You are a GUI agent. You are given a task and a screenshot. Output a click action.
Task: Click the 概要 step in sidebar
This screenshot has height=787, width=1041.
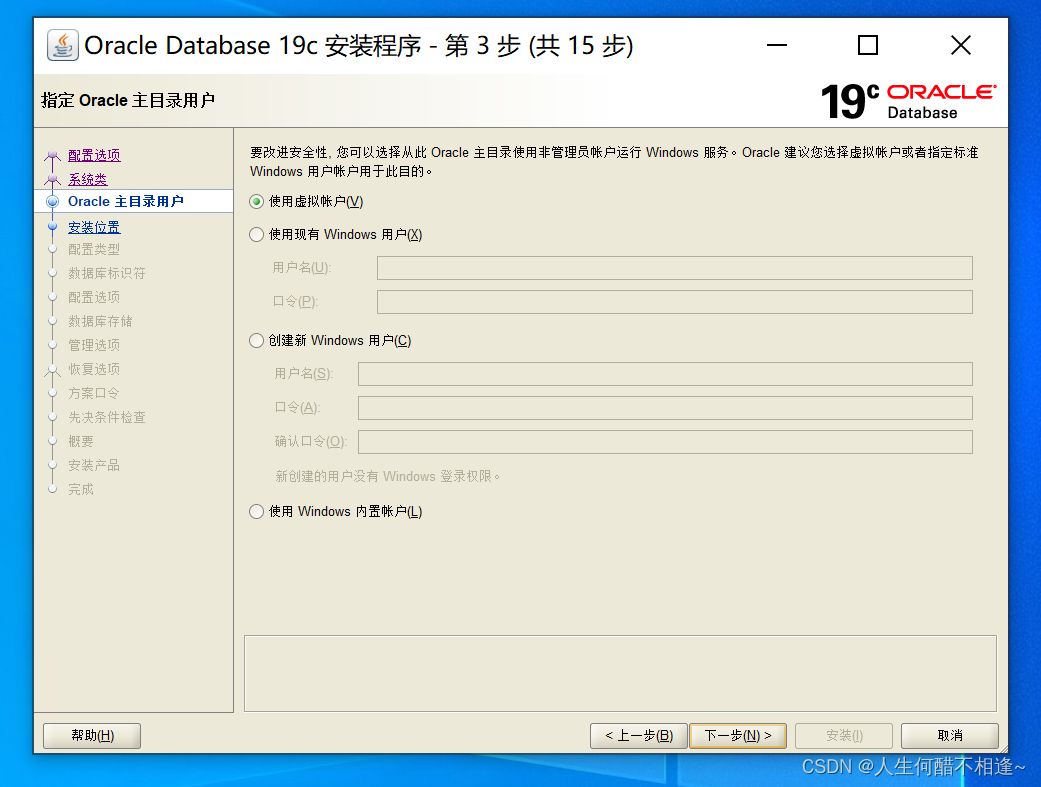pos(80,441)
